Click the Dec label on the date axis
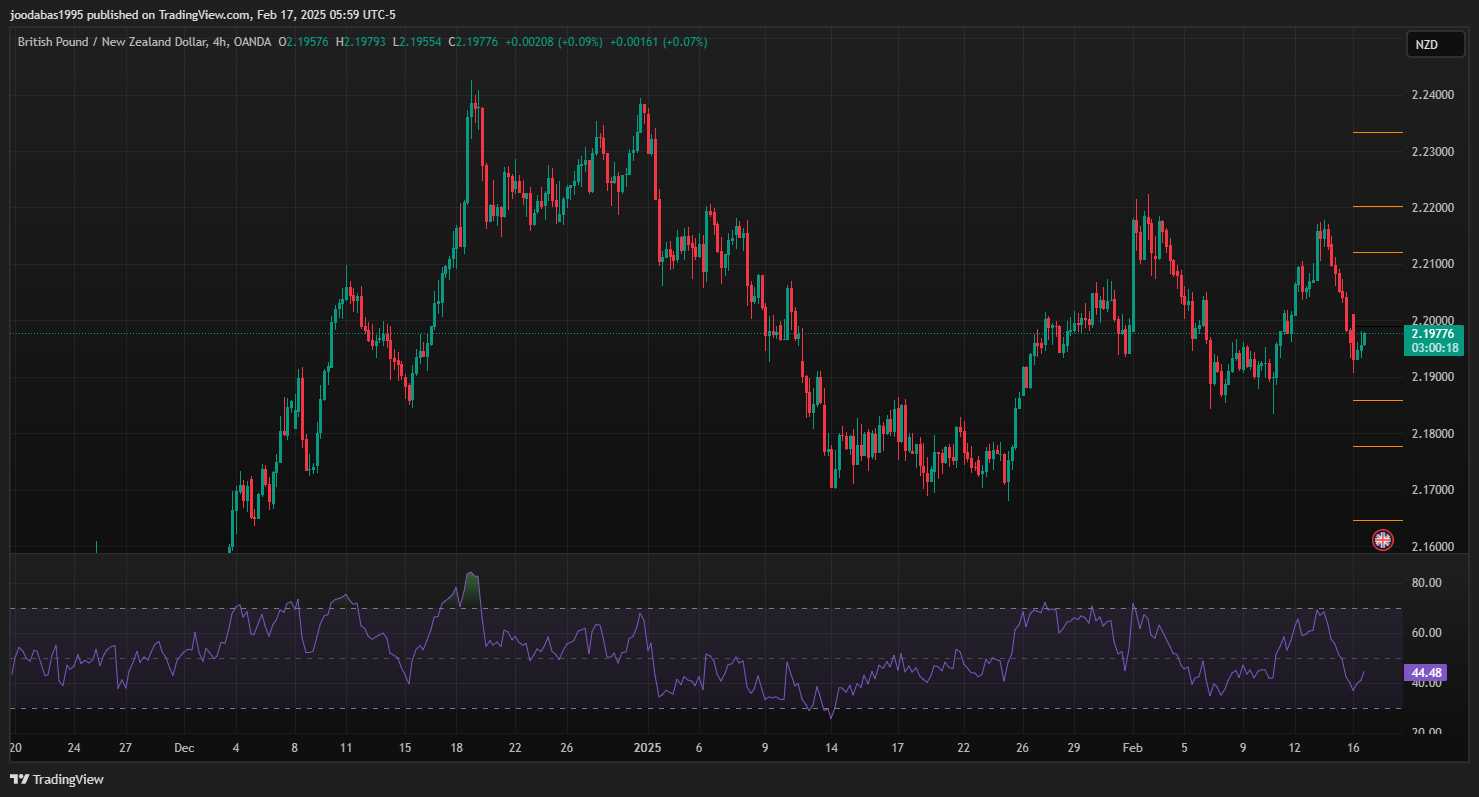The image size is (1479, 797). (x=184, y=748)
